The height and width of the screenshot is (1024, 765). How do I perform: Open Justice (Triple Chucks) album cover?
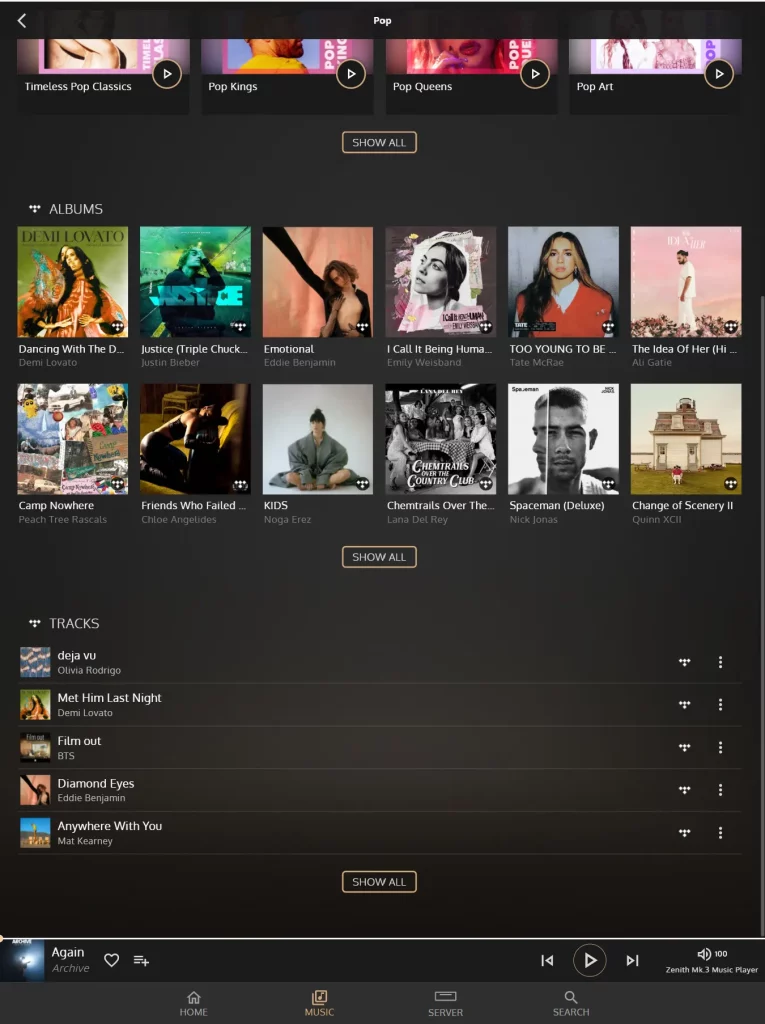pos(195,281)
